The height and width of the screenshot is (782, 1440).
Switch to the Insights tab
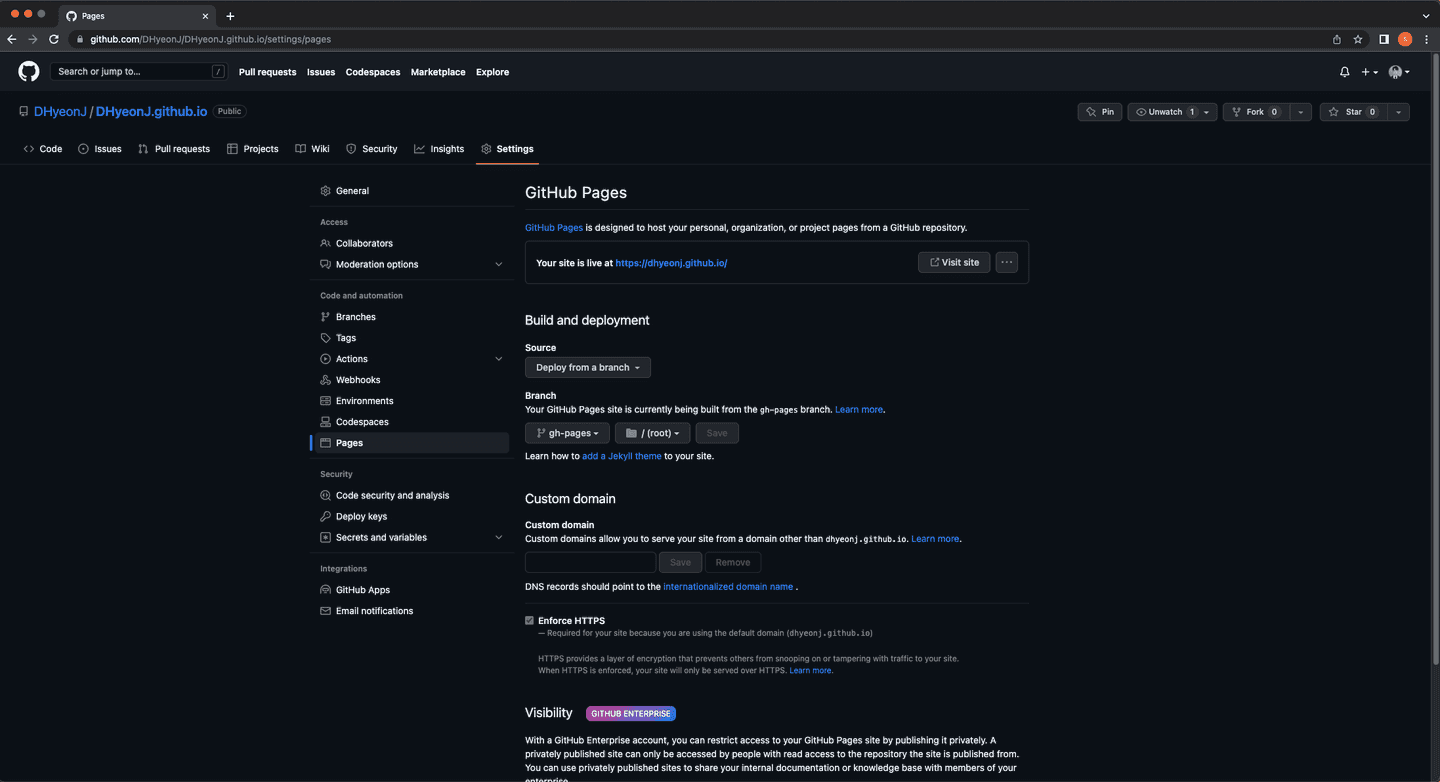(x=439, y=148)
